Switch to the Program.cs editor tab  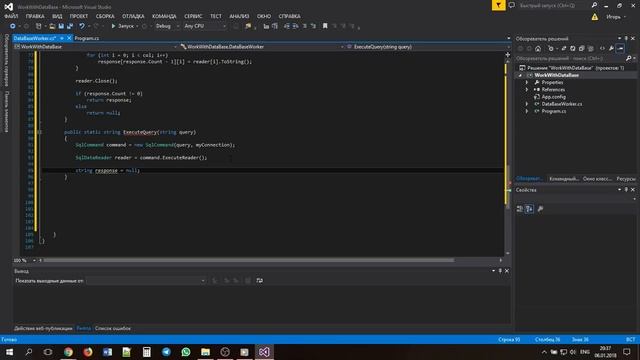87,38
